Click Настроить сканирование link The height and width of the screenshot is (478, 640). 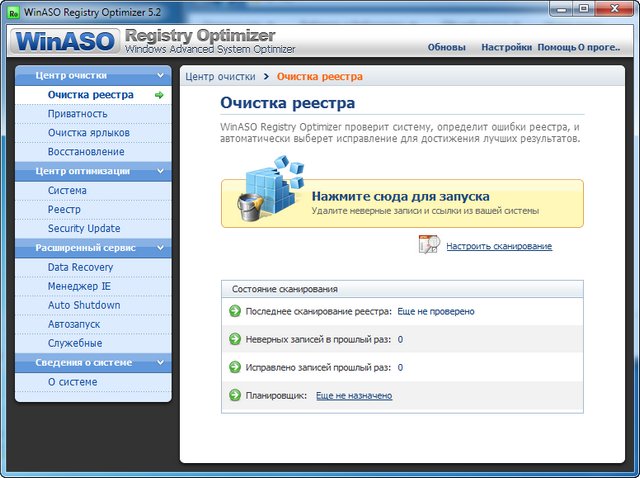(499, 246)
